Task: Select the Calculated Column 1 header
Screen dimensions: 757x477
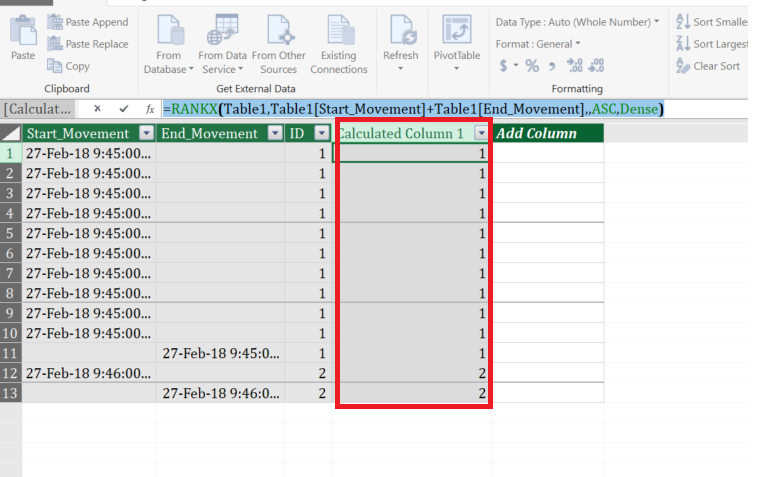Action: [x=401, y=133]
